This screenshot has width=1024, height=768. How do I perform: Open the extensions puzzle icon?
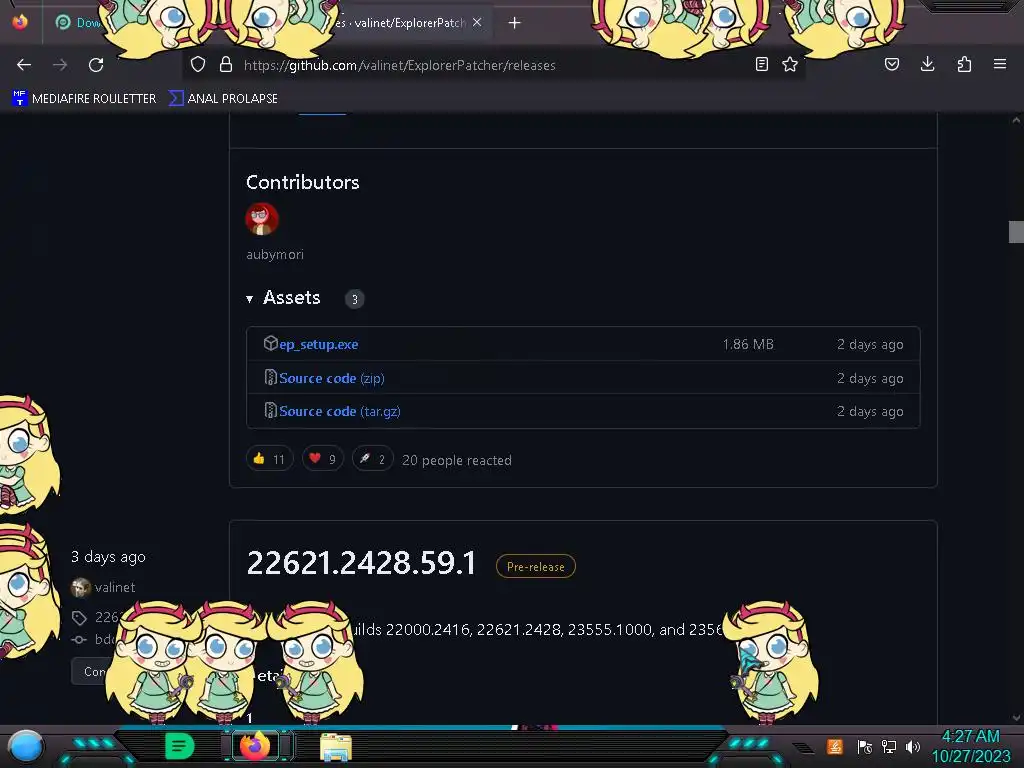(964, 64)
